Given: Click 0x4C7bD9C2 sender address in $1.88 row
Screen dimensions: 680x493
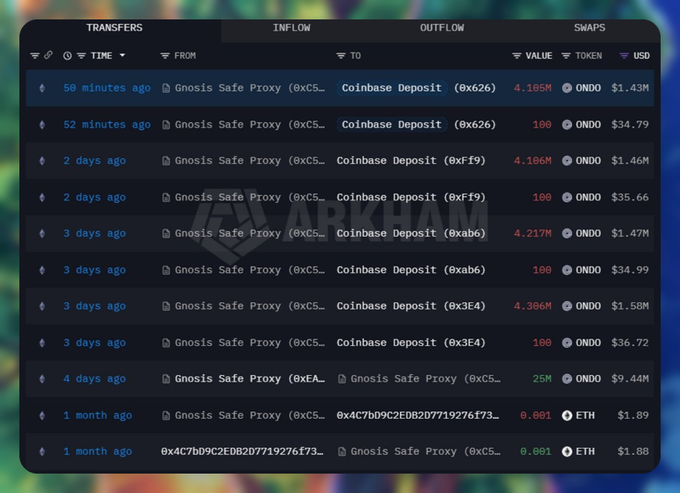Looking at the screenshot, I should 242,452.
